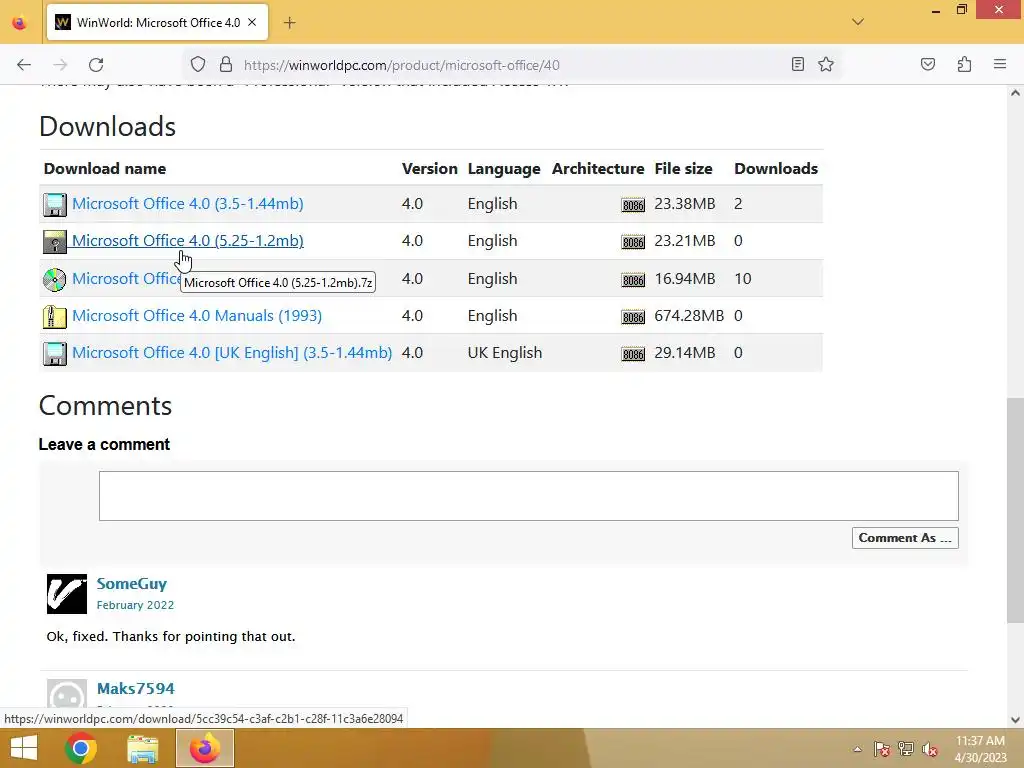Click the Version column header
Image resolution: width=1024 pixels, height=768 pixels.
click(430, 168)
